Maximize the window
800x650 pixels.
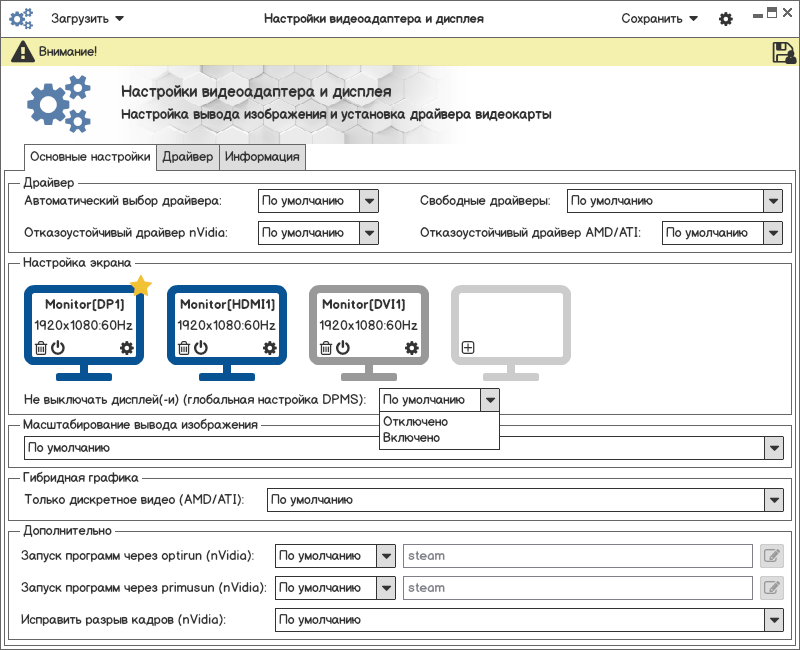point(772,13)
